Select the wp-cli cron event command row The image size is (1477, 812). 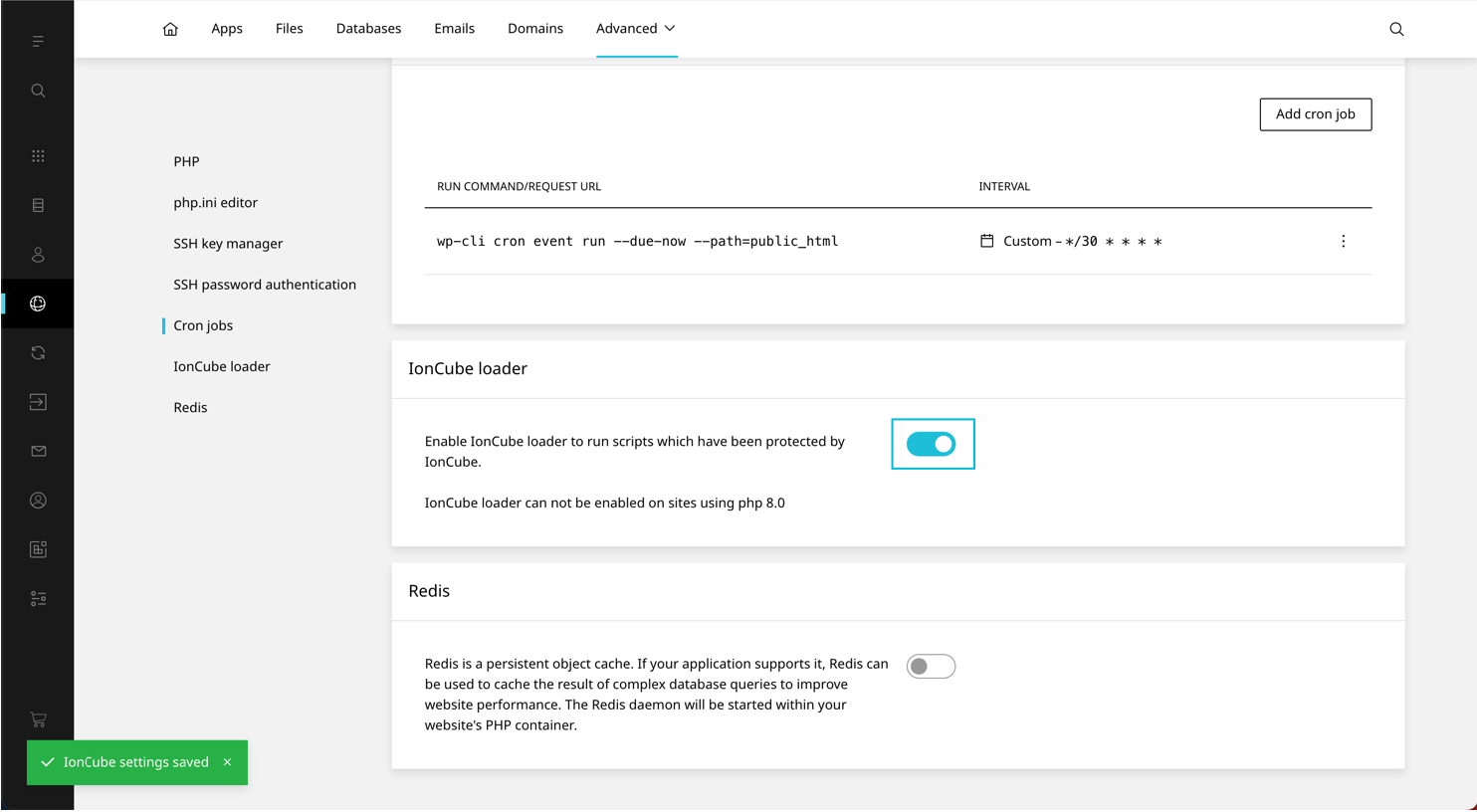tap(637, 242)
